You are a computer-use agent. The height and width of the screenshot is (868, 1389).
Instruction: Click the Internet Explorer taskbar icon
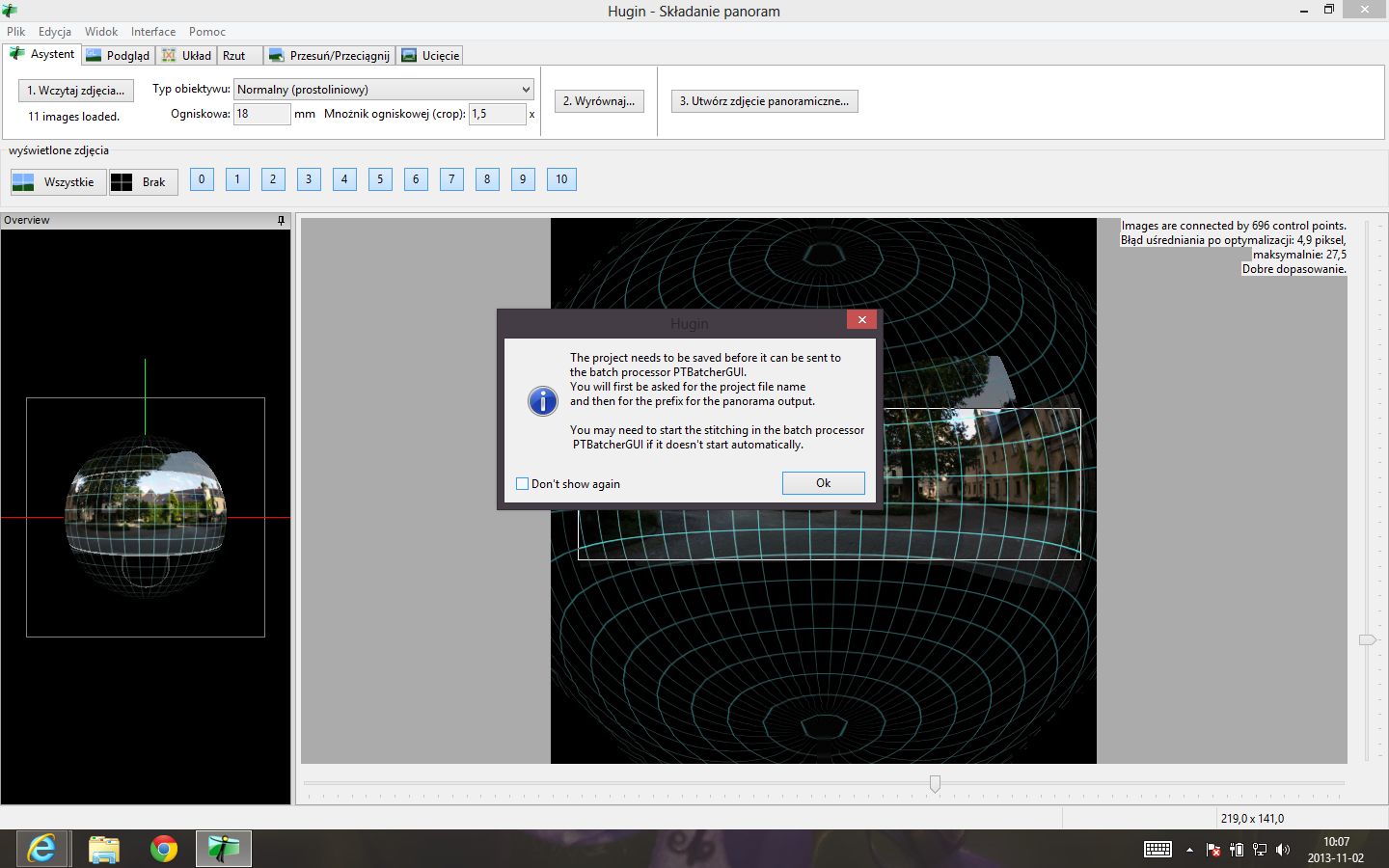[41, 849]
